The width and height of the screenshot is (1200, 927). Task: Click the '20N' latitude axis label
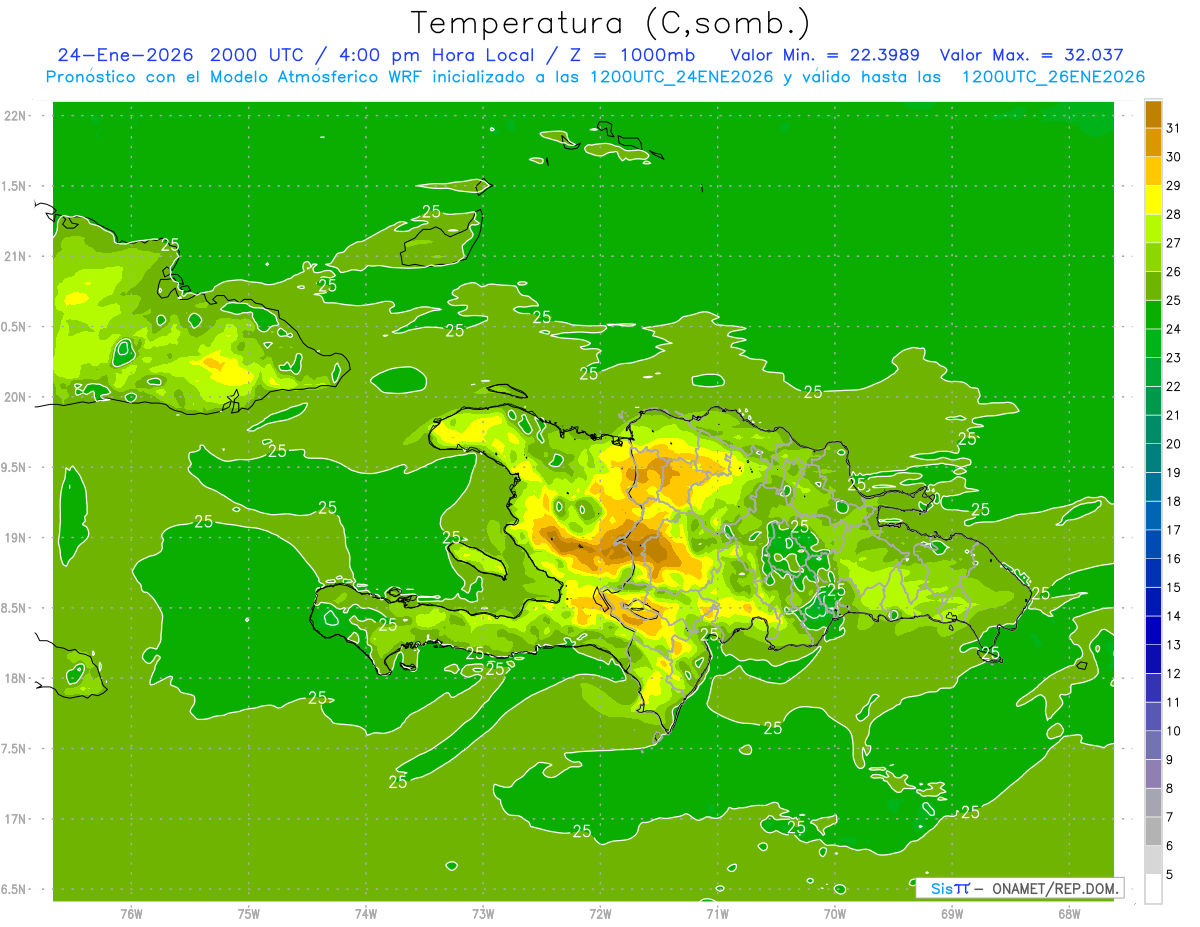[16, 397]
